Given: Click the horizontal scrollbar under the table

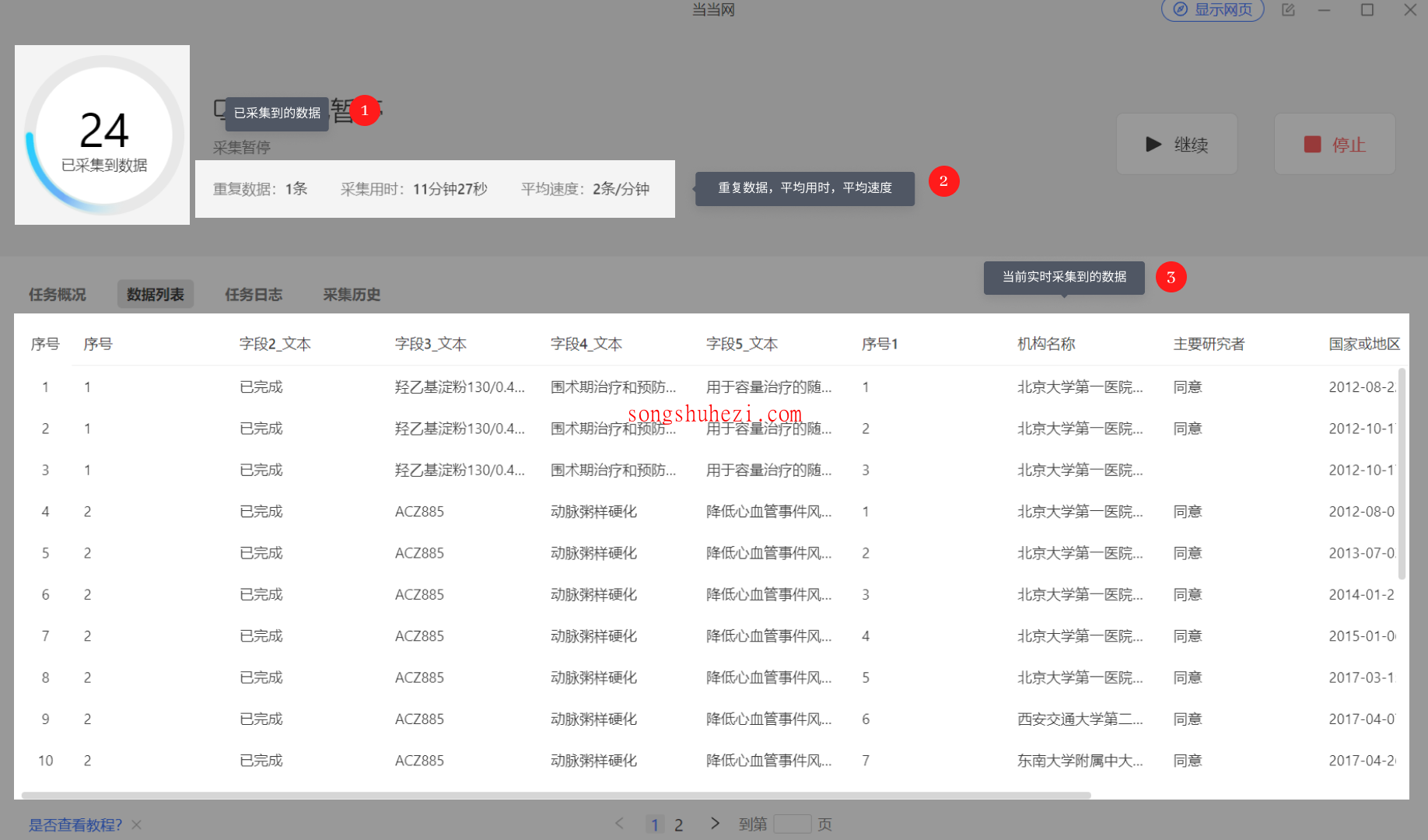Looking at the screenshot, I should pos(556,795).
